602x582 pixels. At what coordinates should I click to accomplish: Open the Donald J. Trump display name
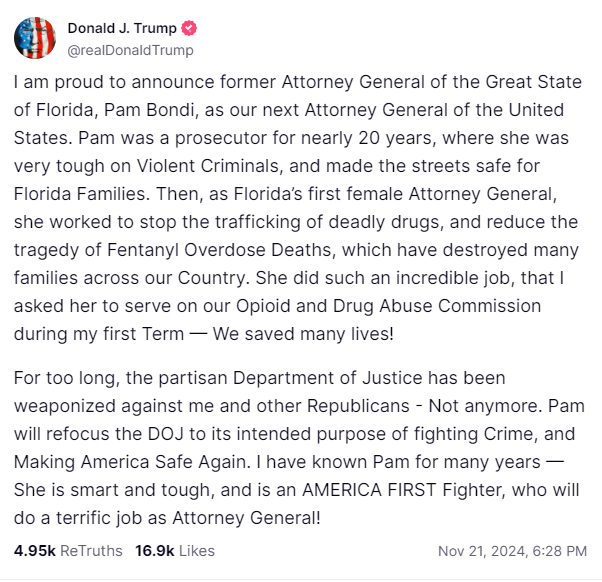tap(121, 28)
